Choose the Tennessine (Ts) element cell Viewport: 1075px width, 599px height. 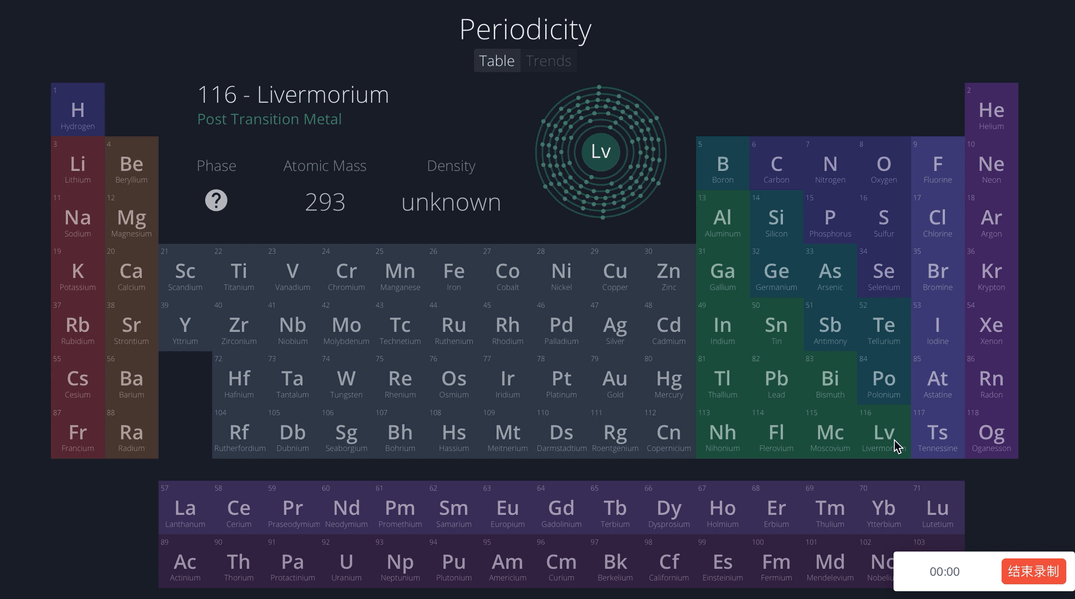(937, 433)
